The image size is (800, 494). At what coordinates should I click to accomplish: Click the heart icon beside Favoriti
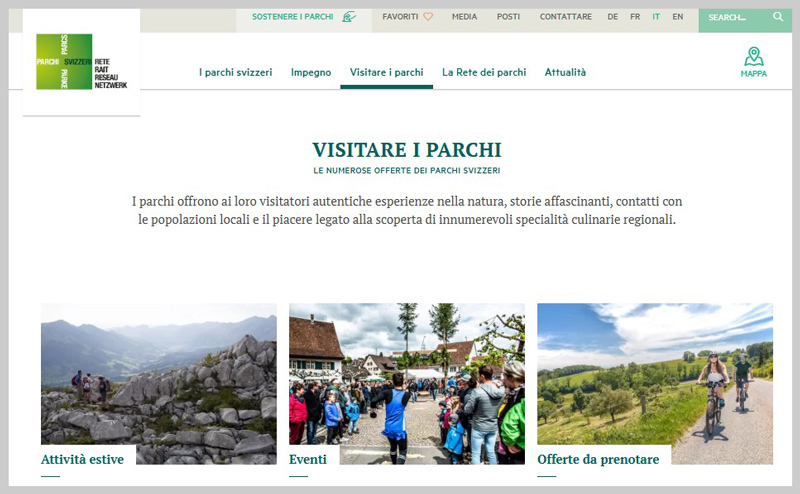click(428, 17)
